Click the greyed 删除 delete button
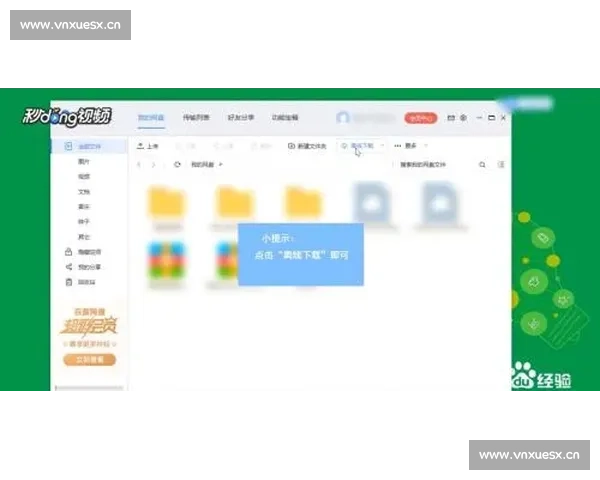Screen dimensions: 600x480 coord(261,146)
